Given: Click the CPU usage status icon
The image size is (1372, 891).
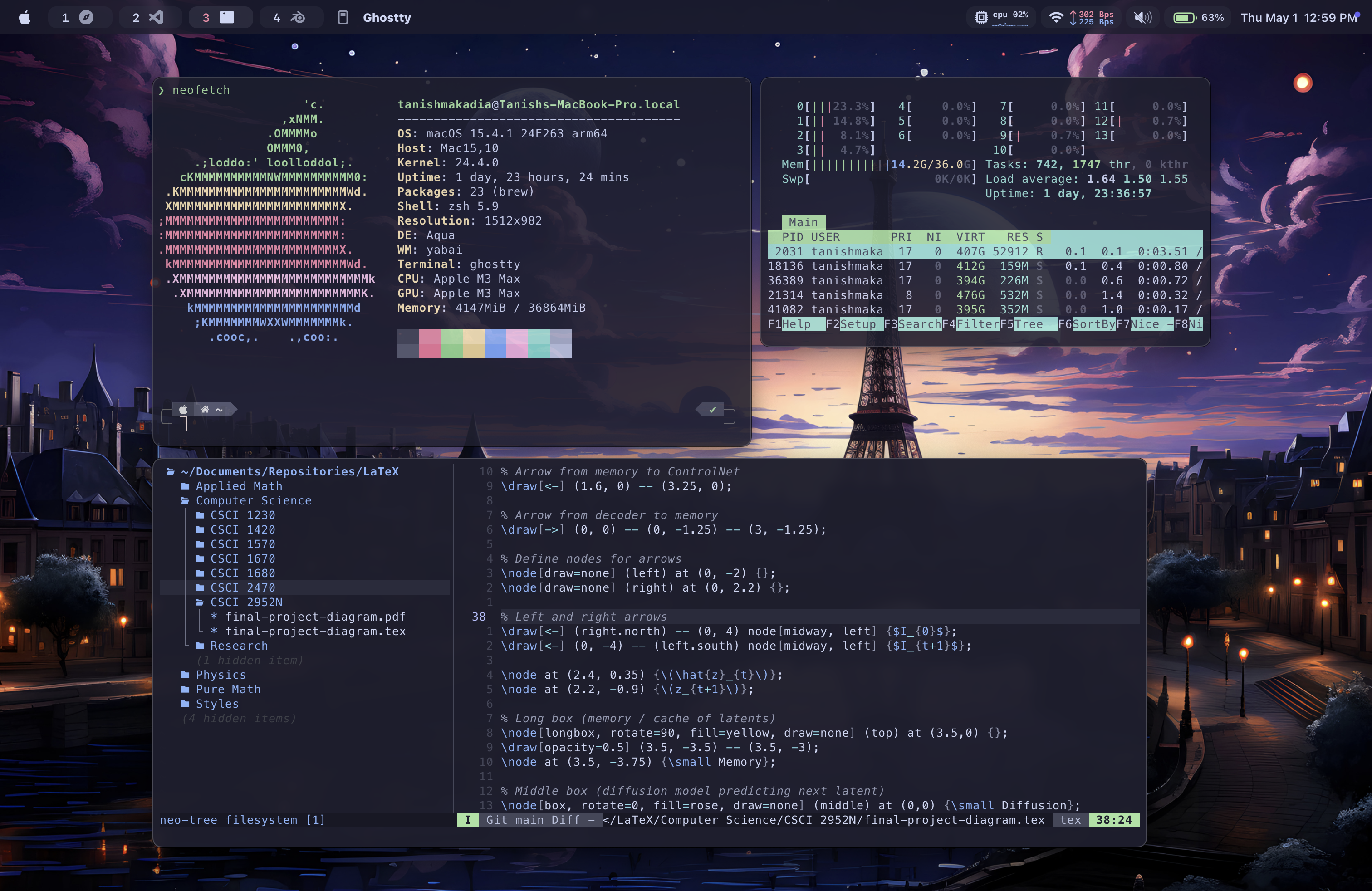Looking at the screenshot, I should 981,17.
